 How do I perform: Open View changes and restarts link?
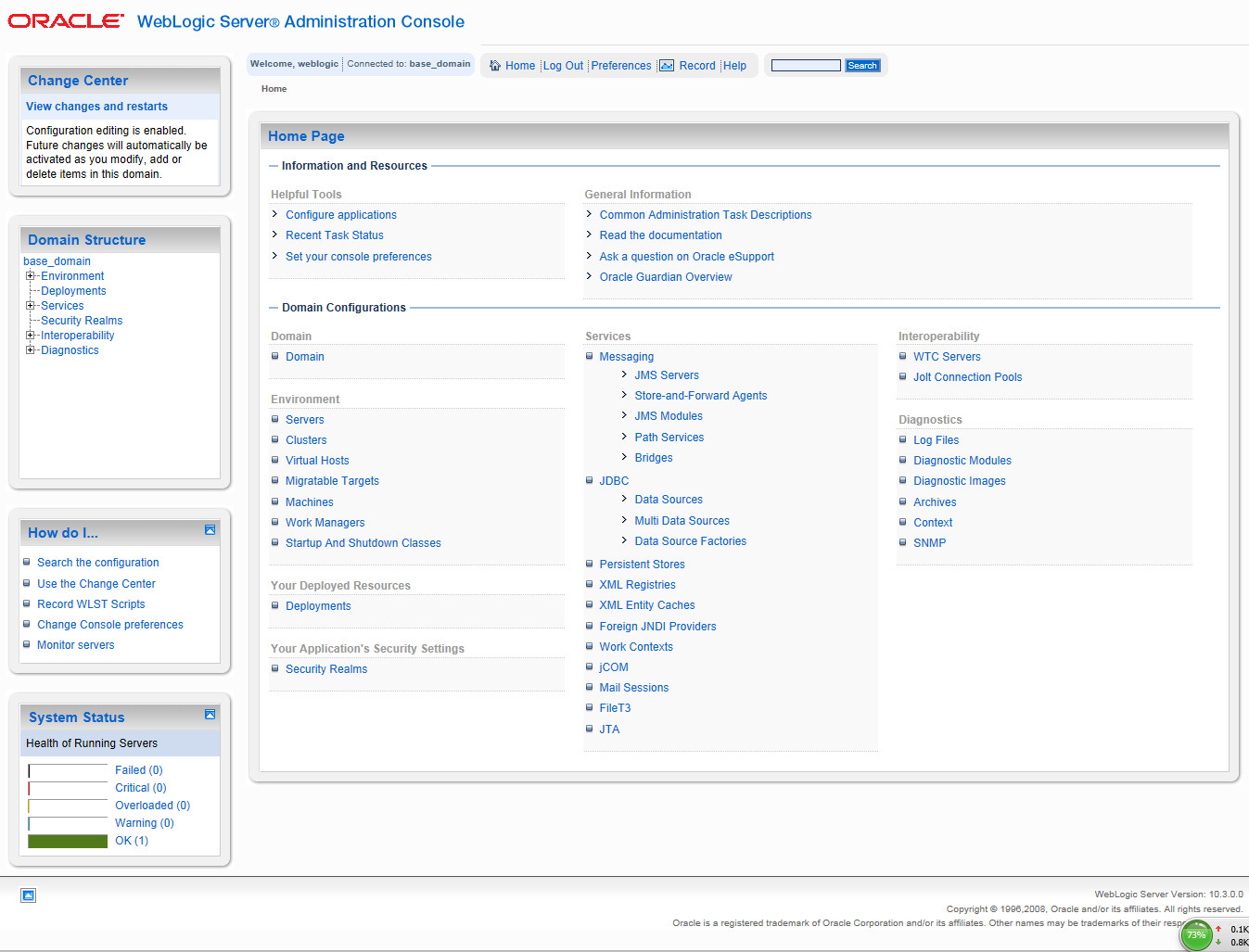tap(96, 107)
